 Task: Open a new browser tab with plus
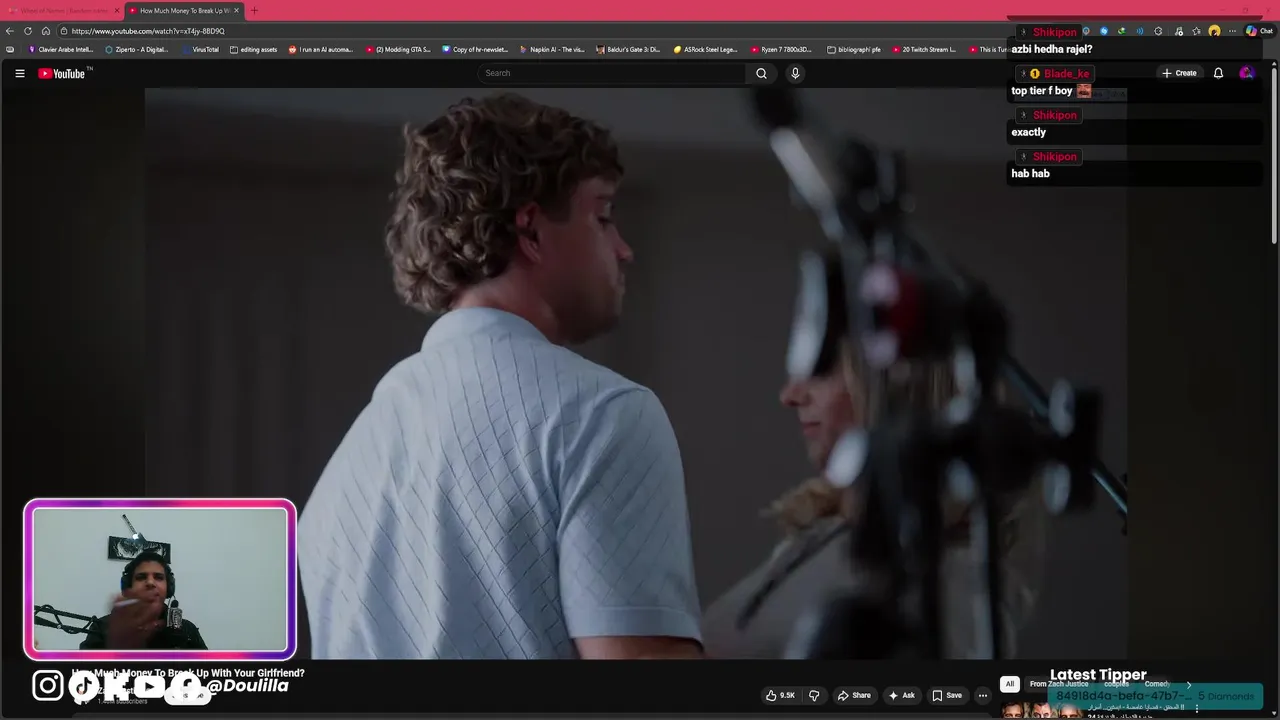[254, 10]
